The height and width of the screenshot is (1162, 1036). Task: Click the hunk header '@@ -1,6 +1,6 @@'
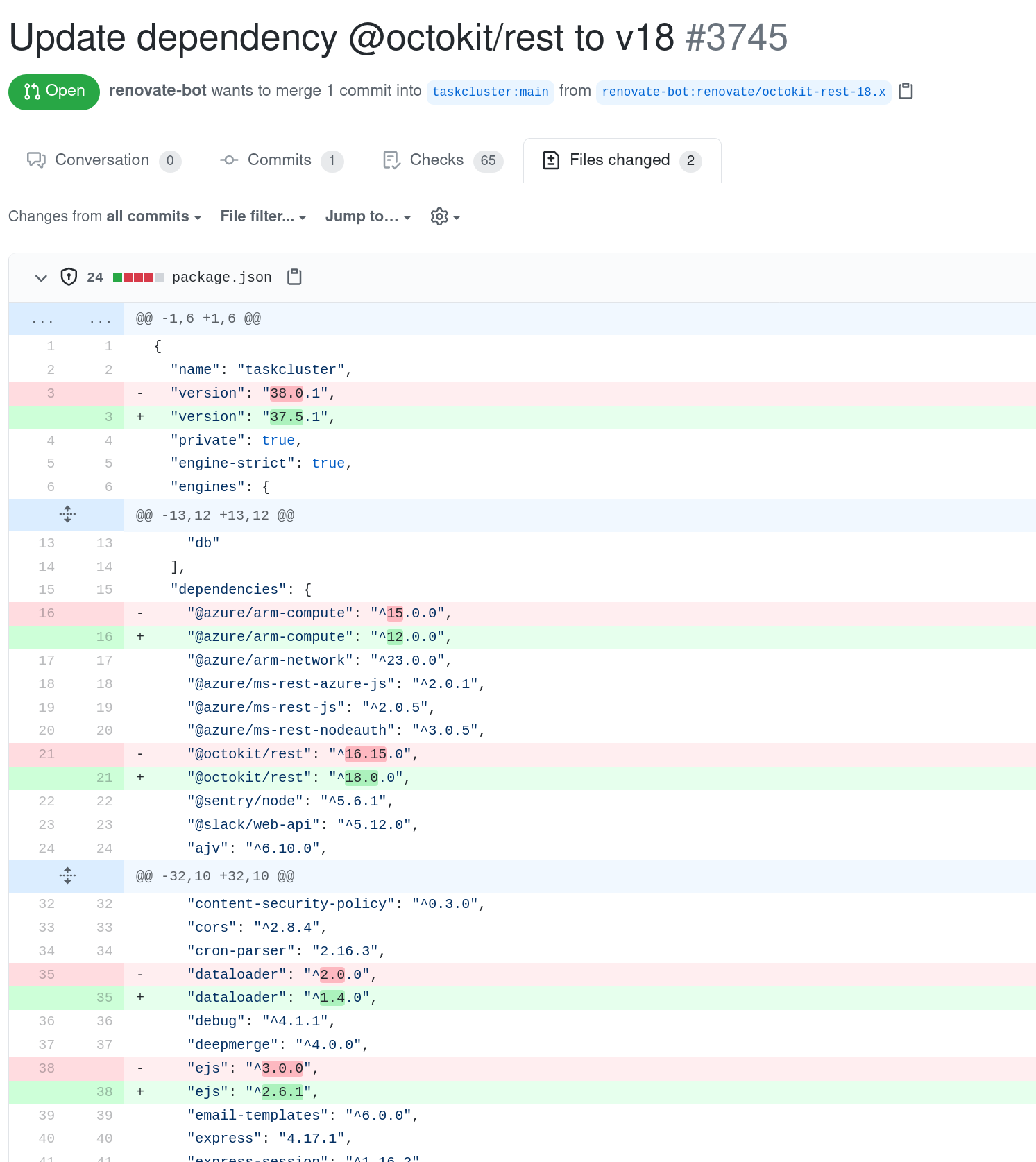[198, 318]
